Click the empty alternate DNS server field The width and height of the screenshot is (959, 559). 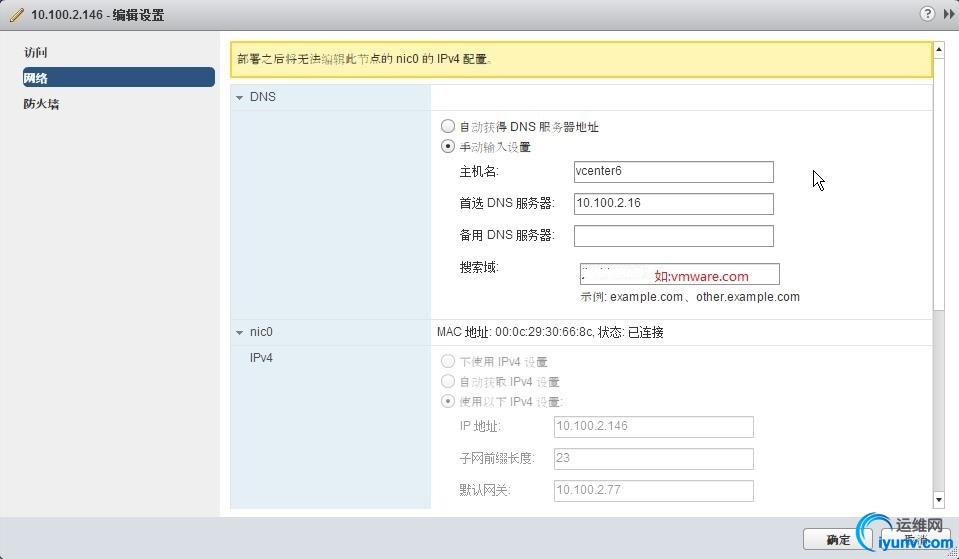pyautogui.click(x=673, y=236)
